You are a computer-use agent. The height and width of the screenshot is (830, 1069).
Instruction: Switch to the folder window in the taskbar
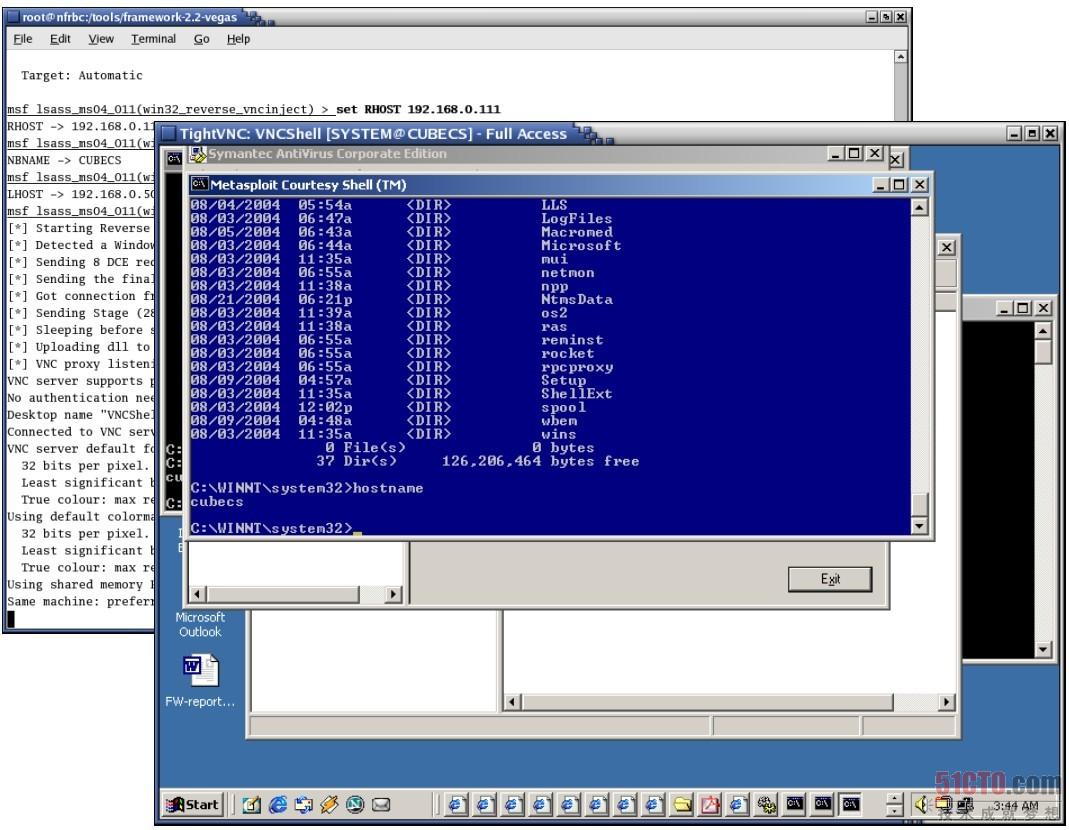coord(682,805)
